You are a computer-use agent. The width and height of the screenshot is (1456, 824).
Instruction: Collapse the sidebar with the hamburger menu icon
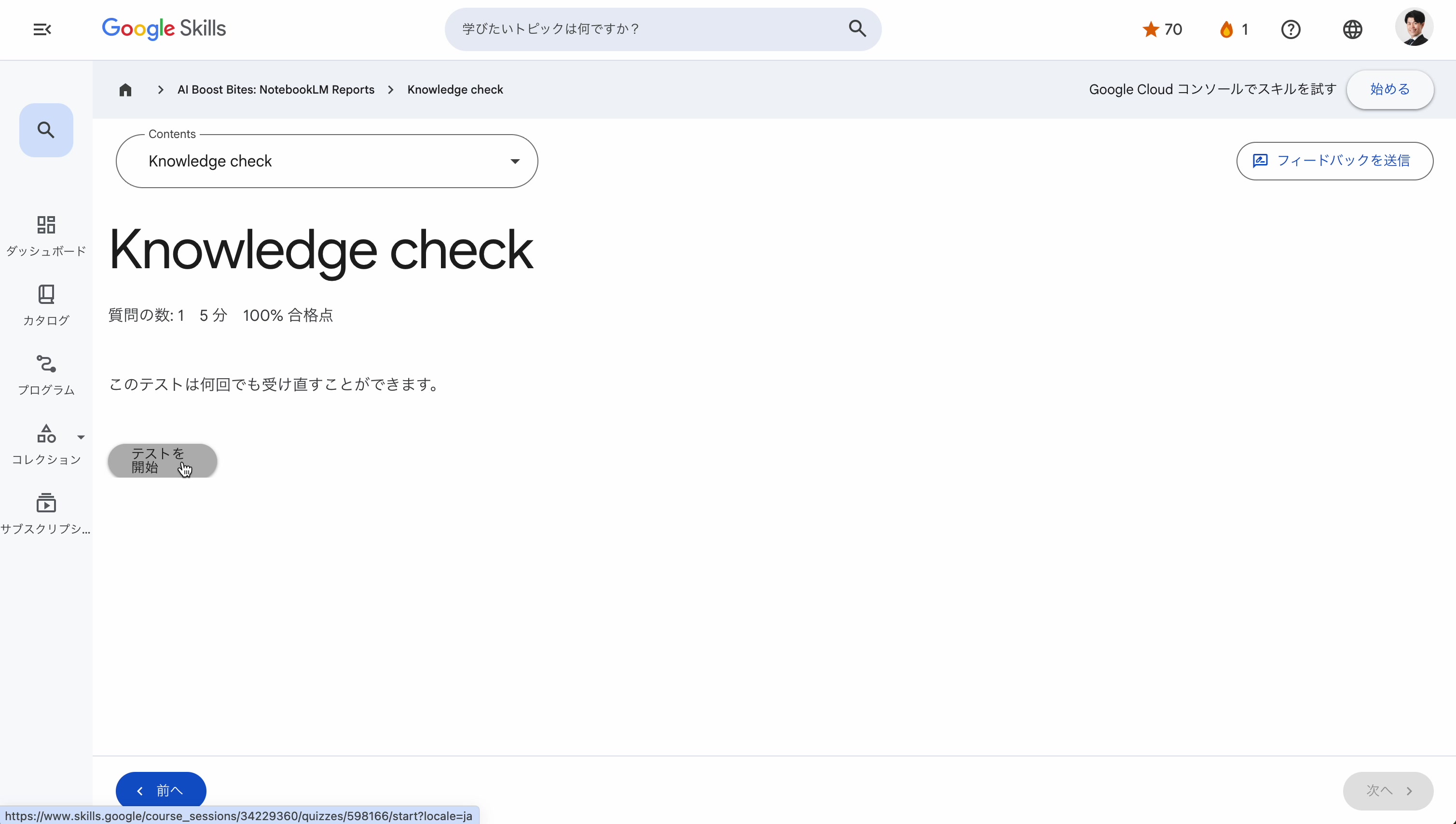[42, 29]
